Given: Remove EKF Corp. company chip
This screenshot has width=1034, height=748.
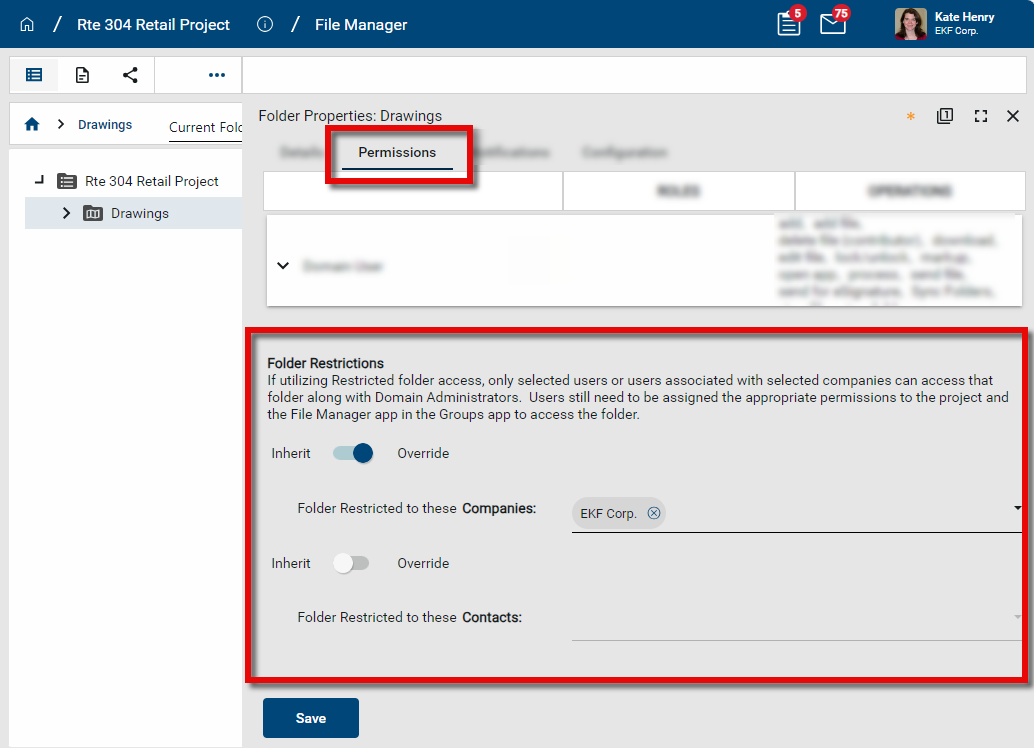Looking at the screenshot, I should (x=654, y=513).
